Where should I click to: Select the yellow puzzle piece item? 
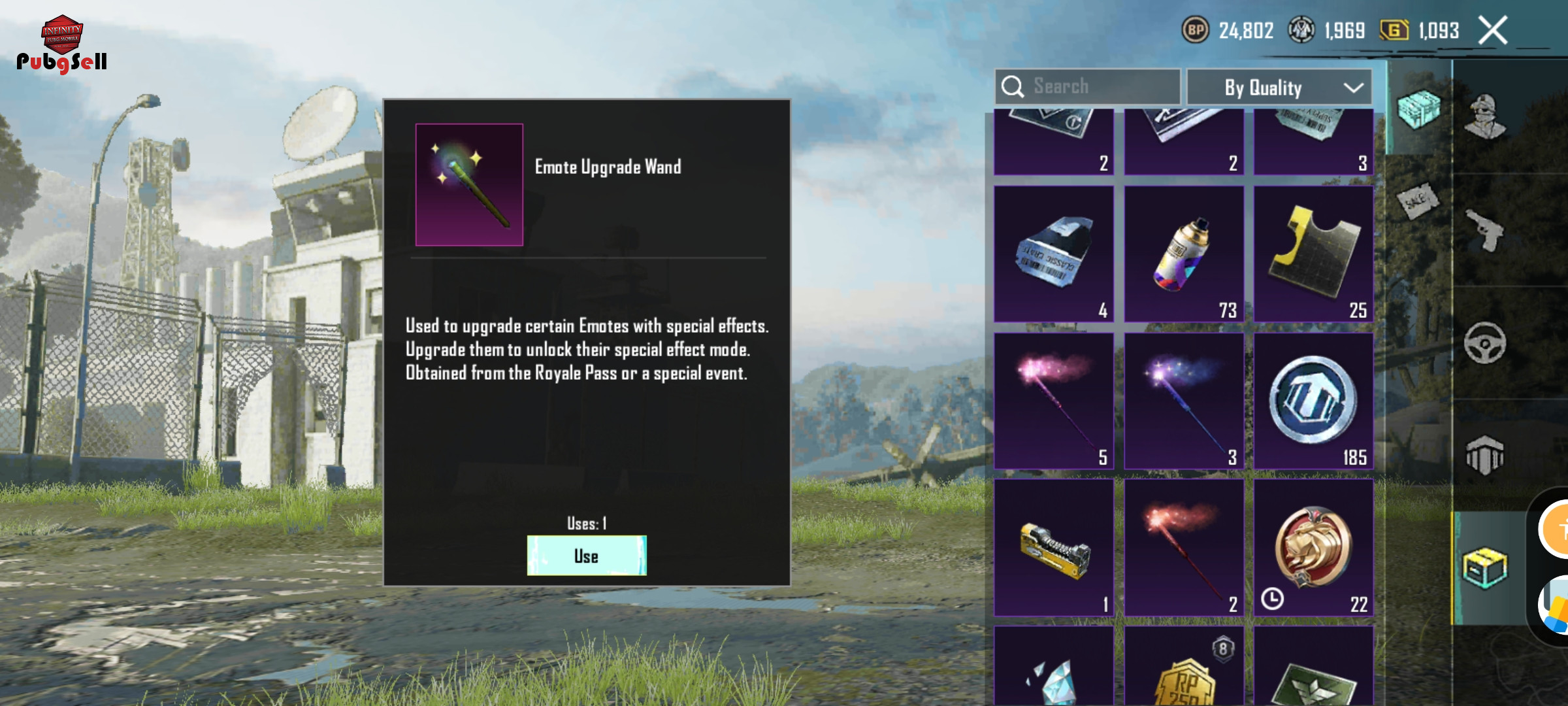[1313, 254]
